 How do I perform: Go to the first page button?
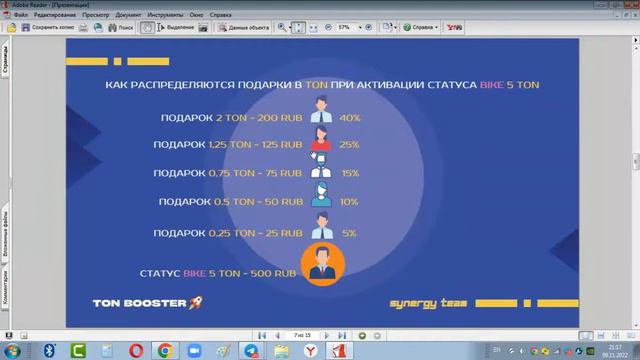[262, 336]
